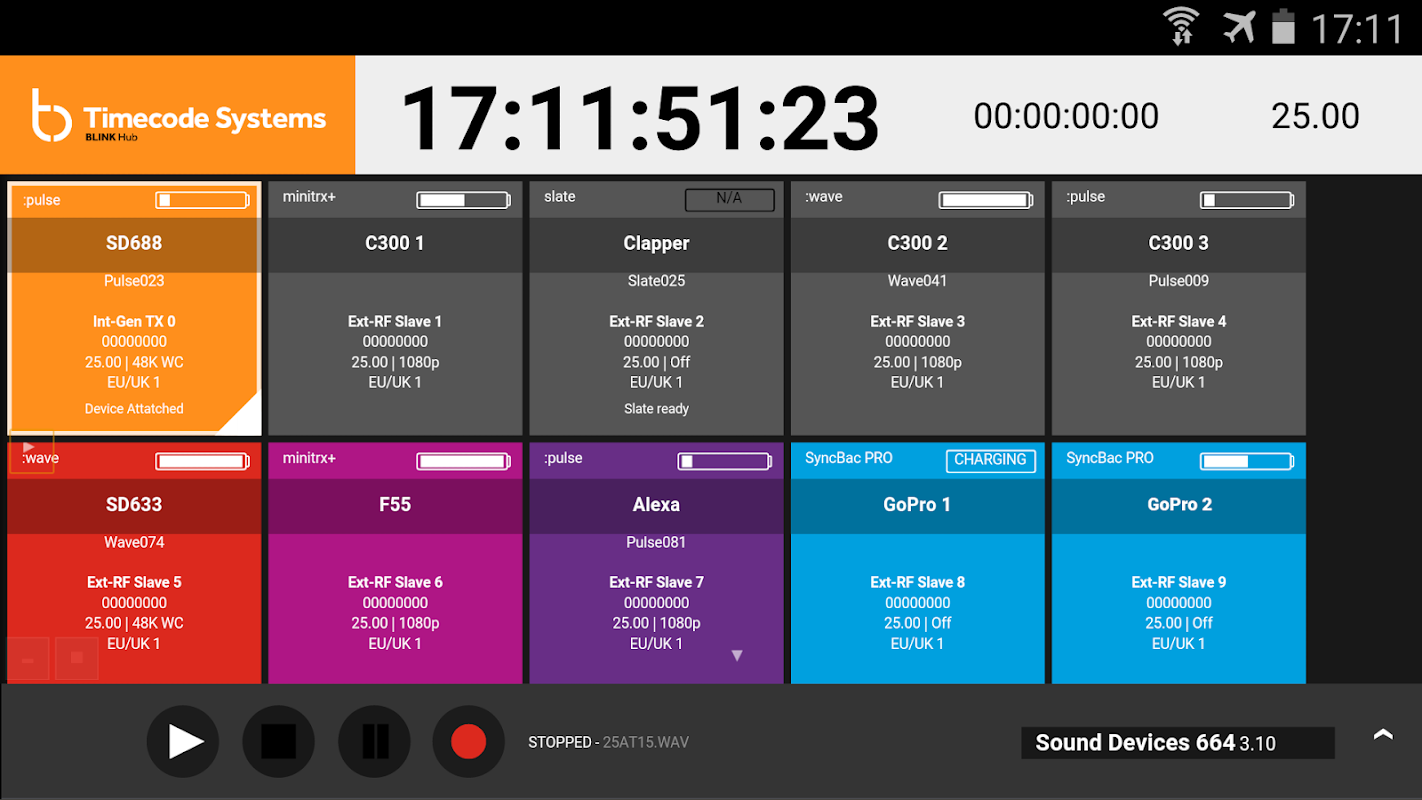Check the Alexa pulse battery indicator
1422x800 pixels.
725,461
